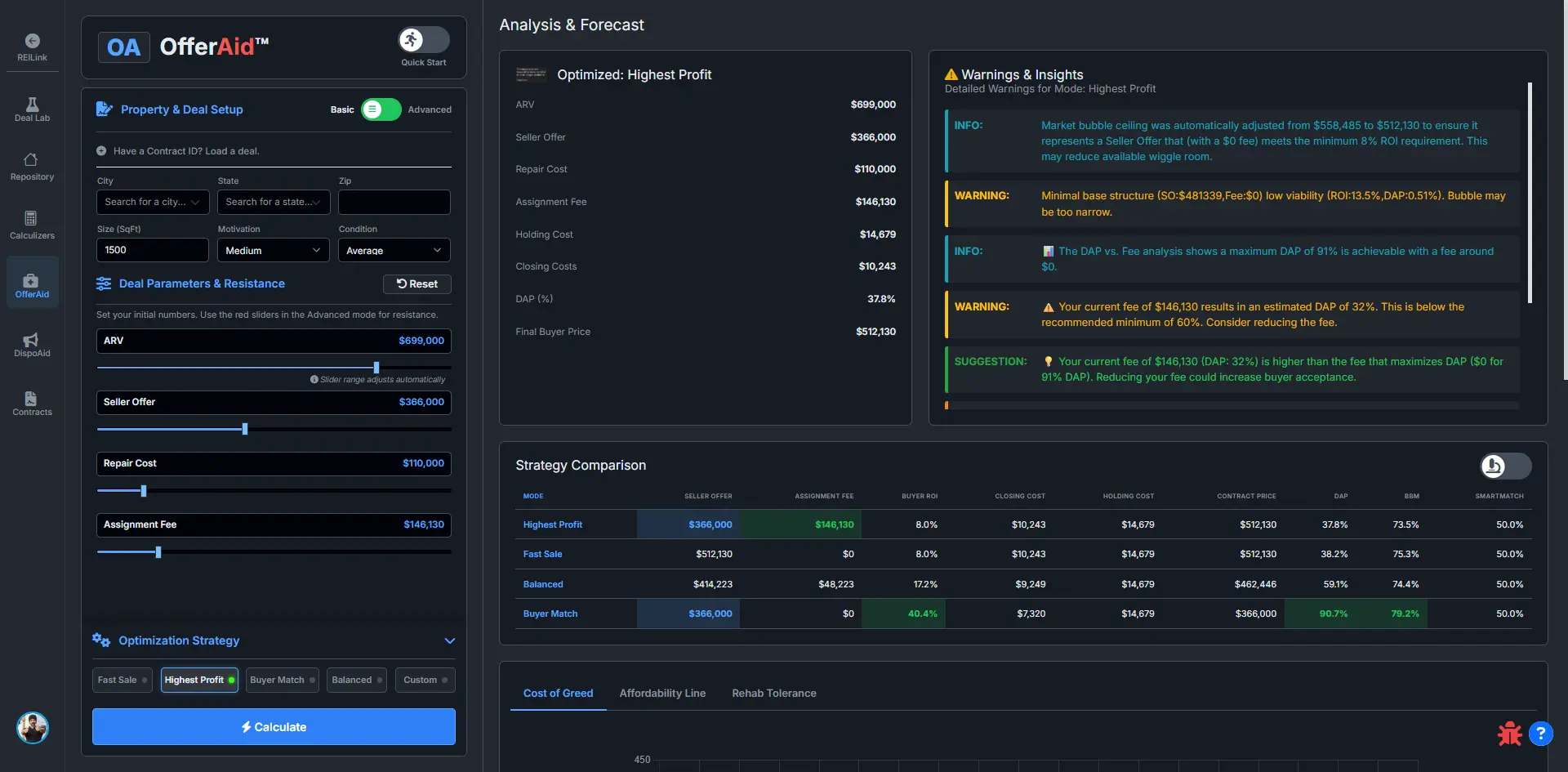Click the Warnings panel scrollbar
The image size is (1568, 772).
(1530, 193)
